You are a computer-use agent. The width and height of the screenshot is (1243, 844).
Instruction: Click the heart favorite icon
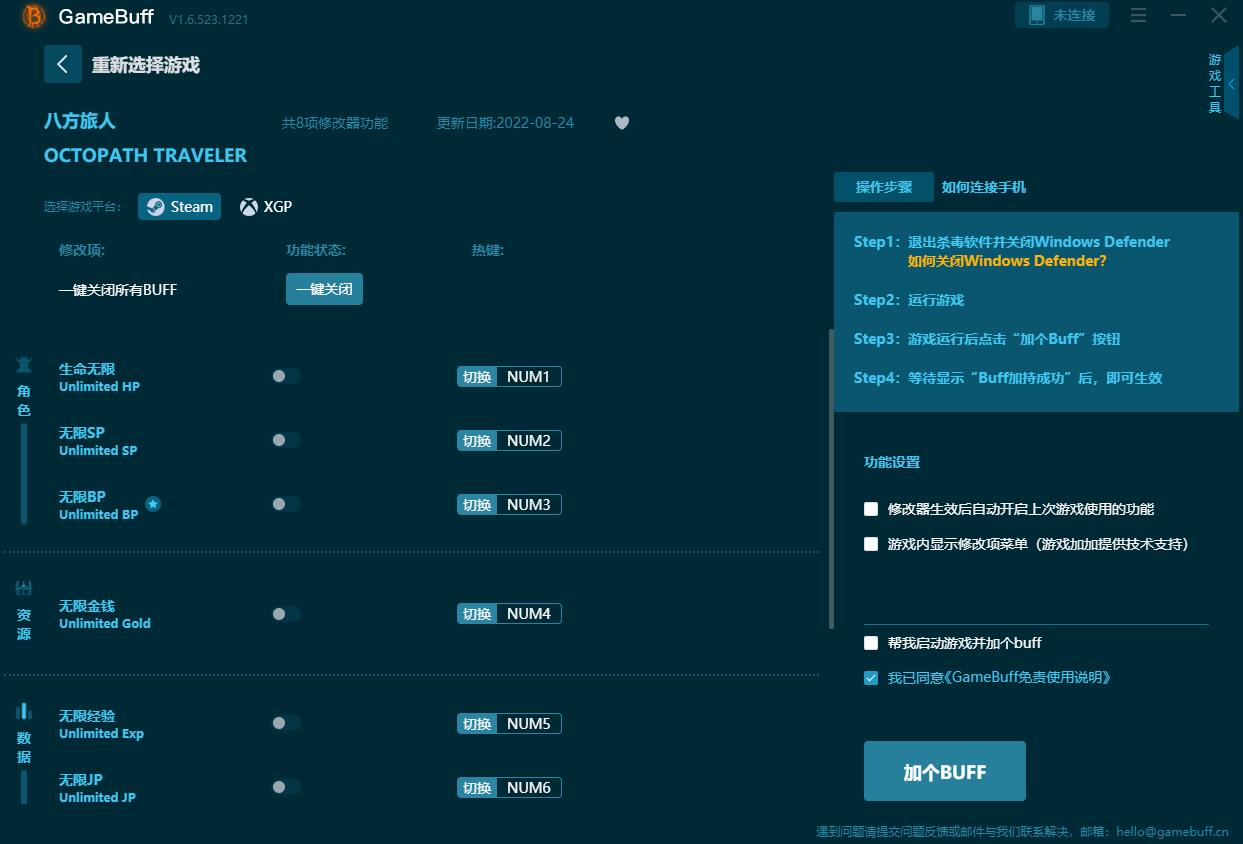point(622,123)
